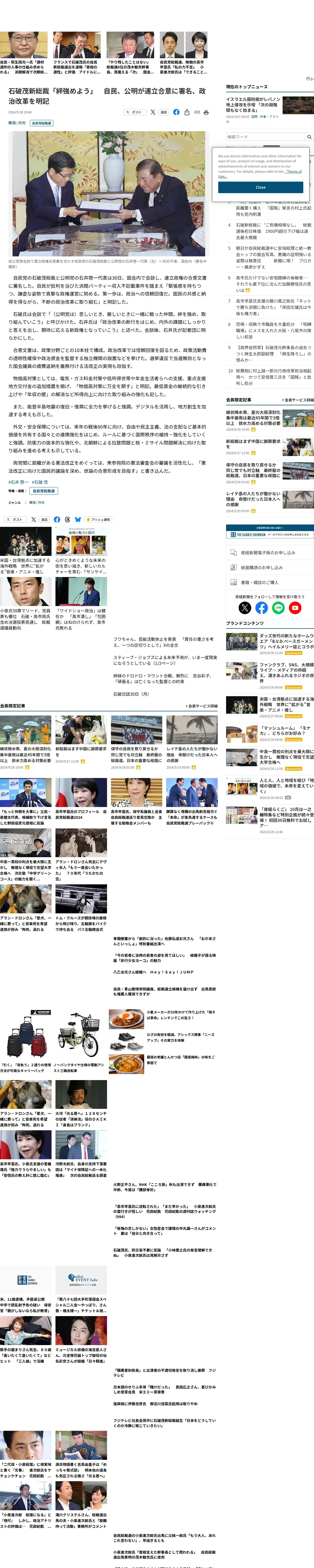Open the brand content 「マッシュルーム」「モナカ」どちらがお好み
Image resolution: width=314 pixels, height=1568 pixels.
pyautogui.click(x=287, y=730)
